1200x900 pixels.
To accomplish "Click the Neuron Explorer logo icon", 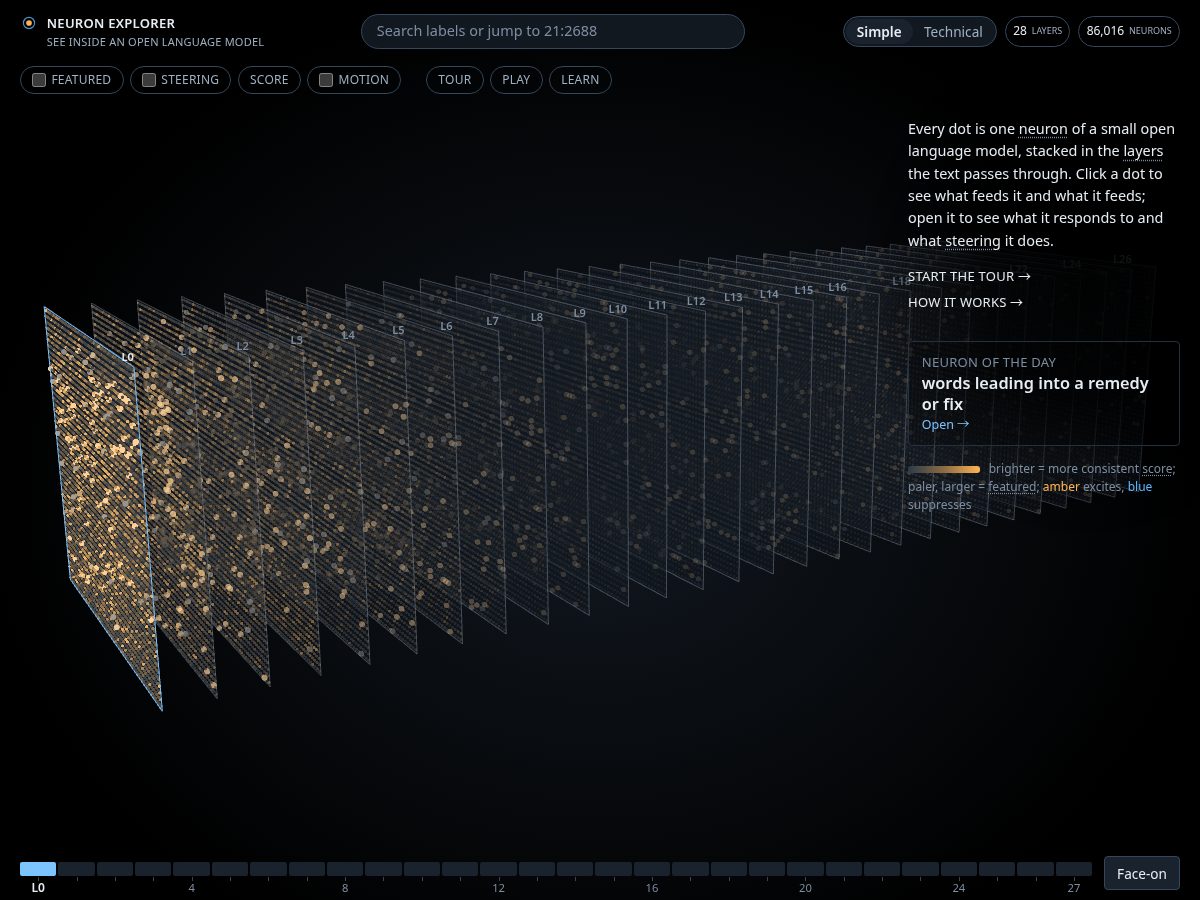I will tap(29, 23).
